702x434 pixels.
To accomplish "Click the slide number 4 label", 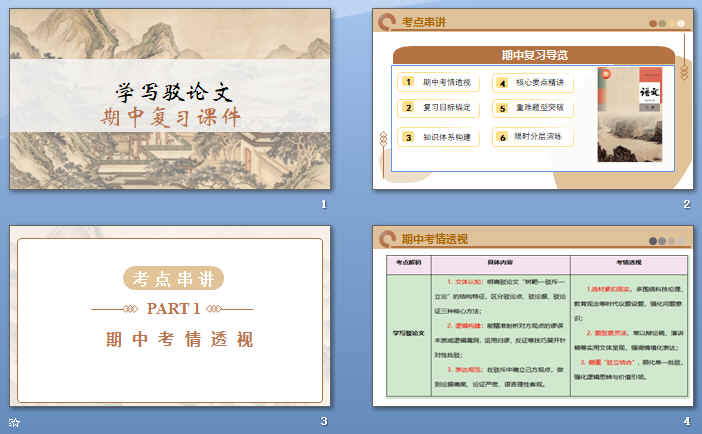I will tap(687, 421).
